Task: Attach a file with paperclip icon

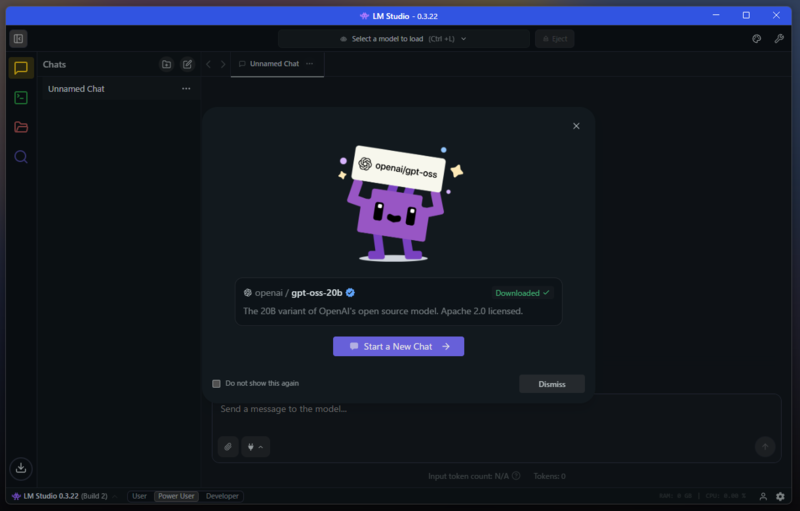Action: pos(228,446)
